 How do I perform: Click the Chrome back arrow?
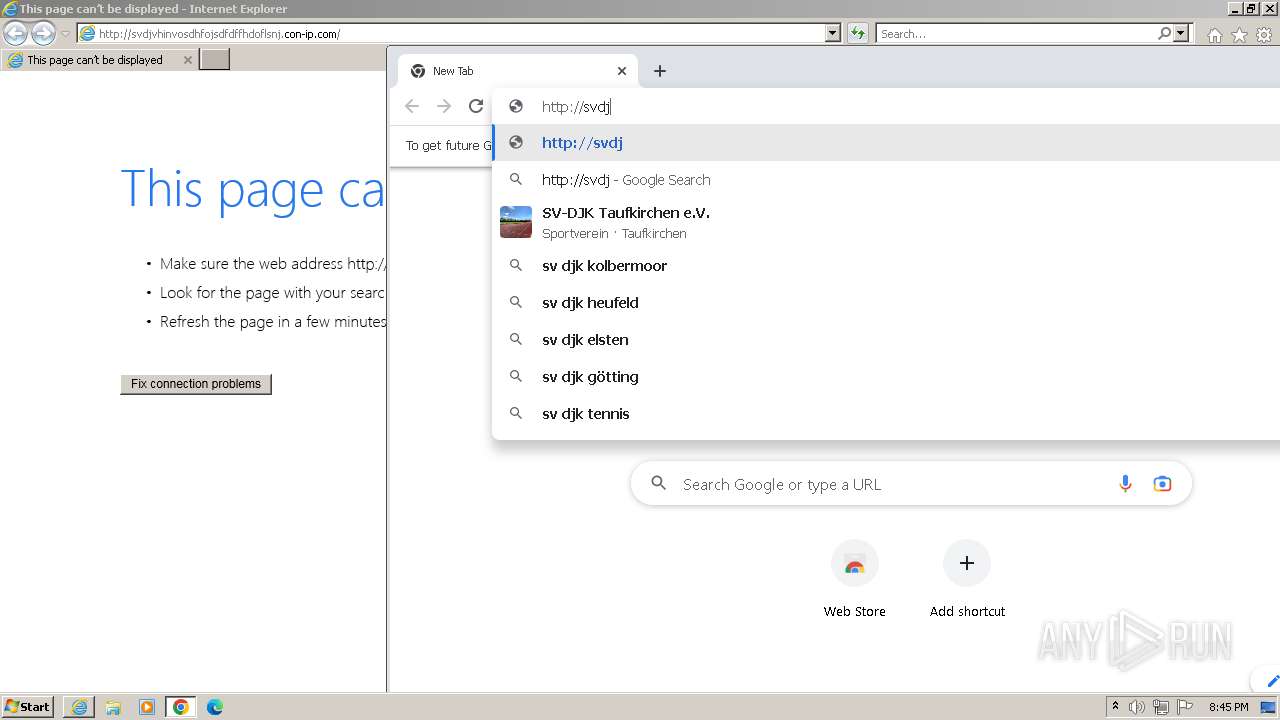click(412, 106)
